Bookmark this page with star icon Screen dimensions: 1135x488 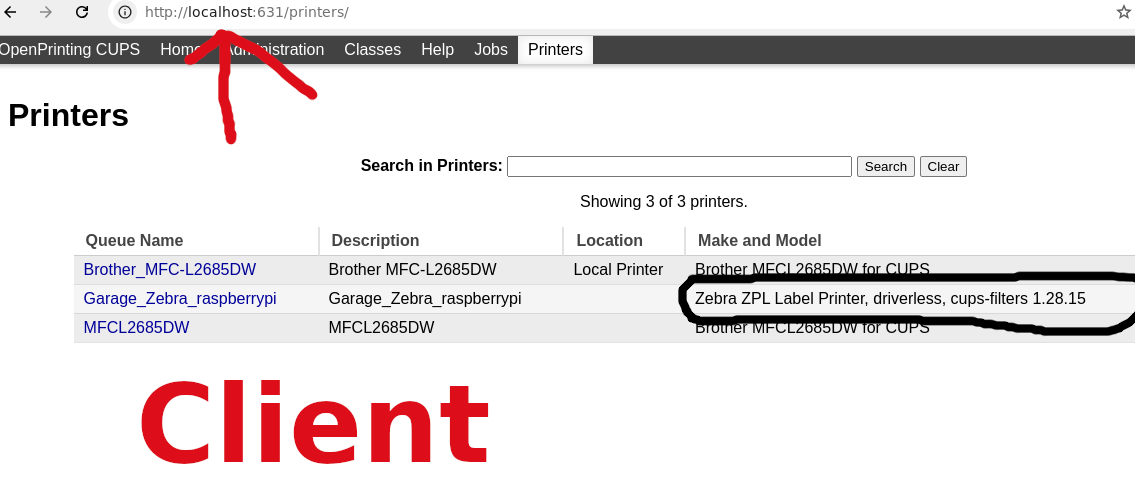point(1123,13)
